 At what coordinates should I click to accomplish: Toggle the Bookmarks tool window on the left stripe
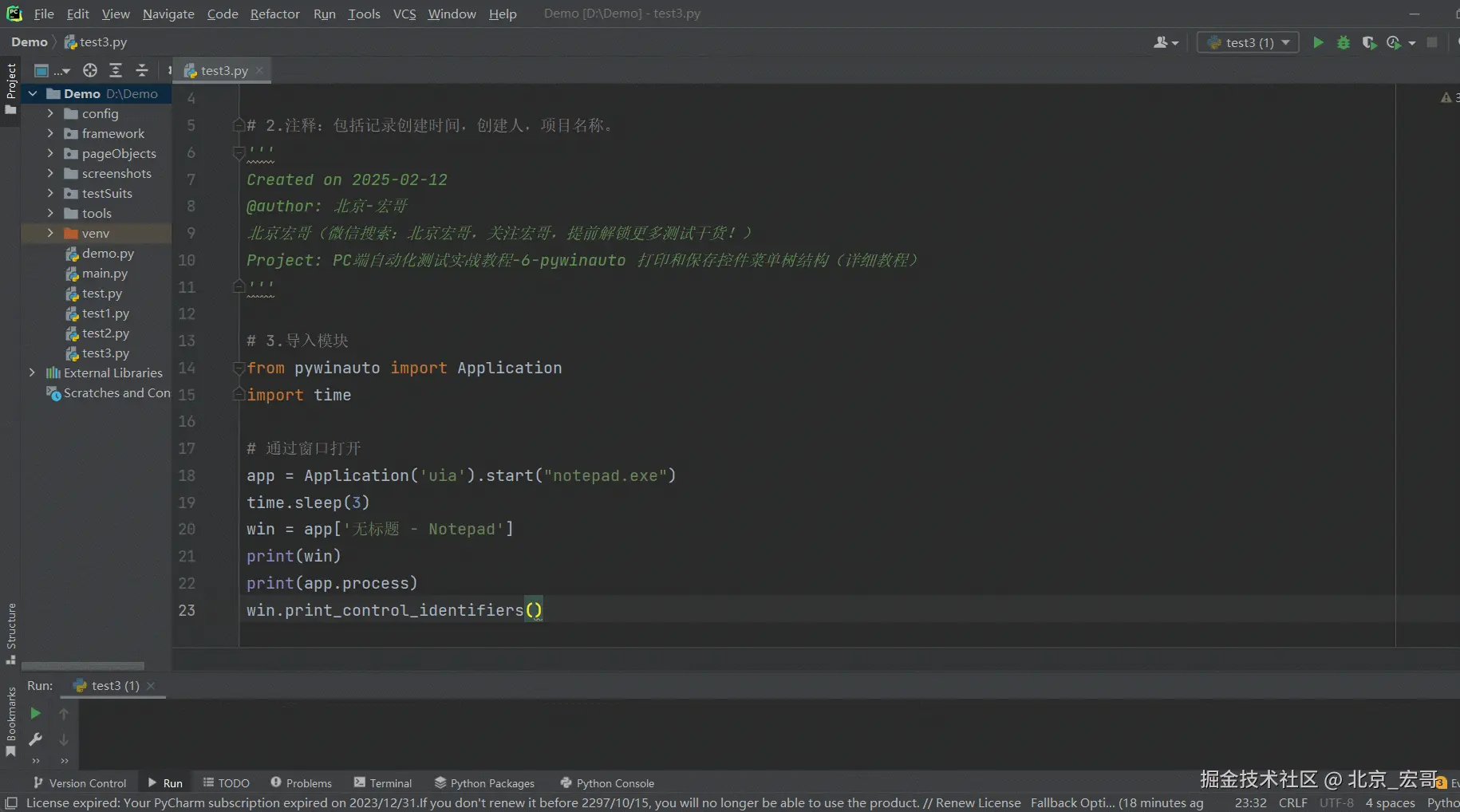pos(10,722)
